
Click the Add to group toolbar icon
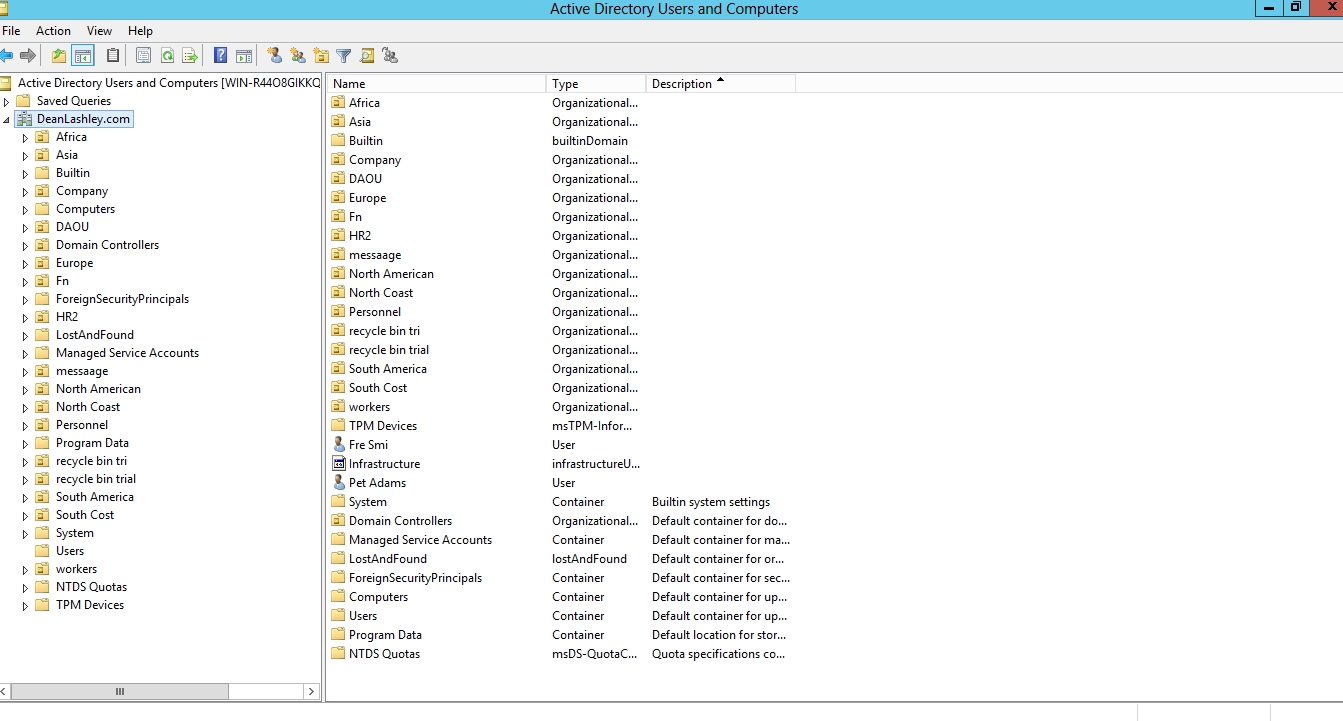click(x=390, y=56)
